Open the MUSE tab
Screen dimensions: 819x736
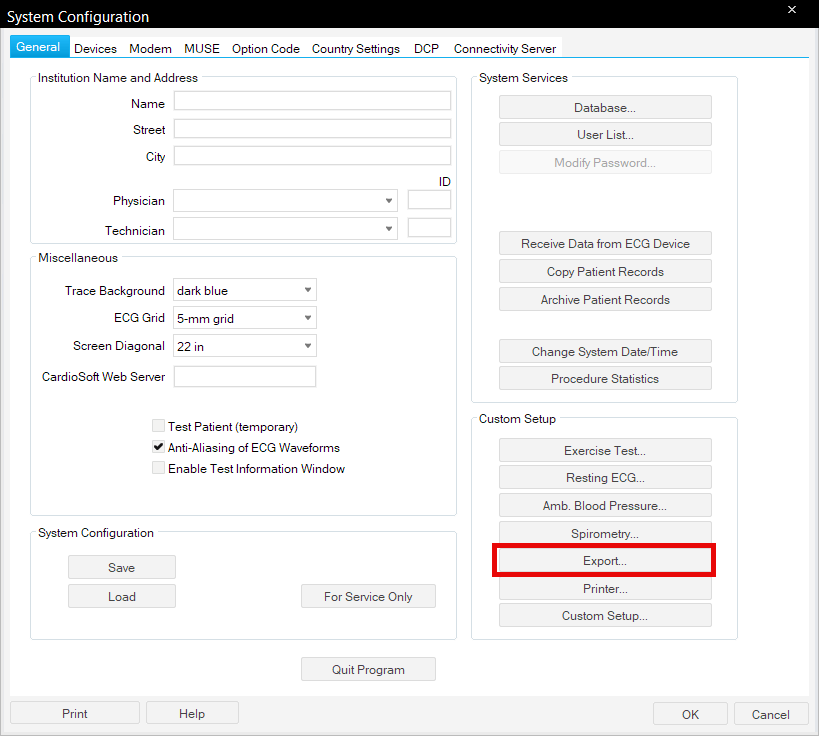coord(201,48)
